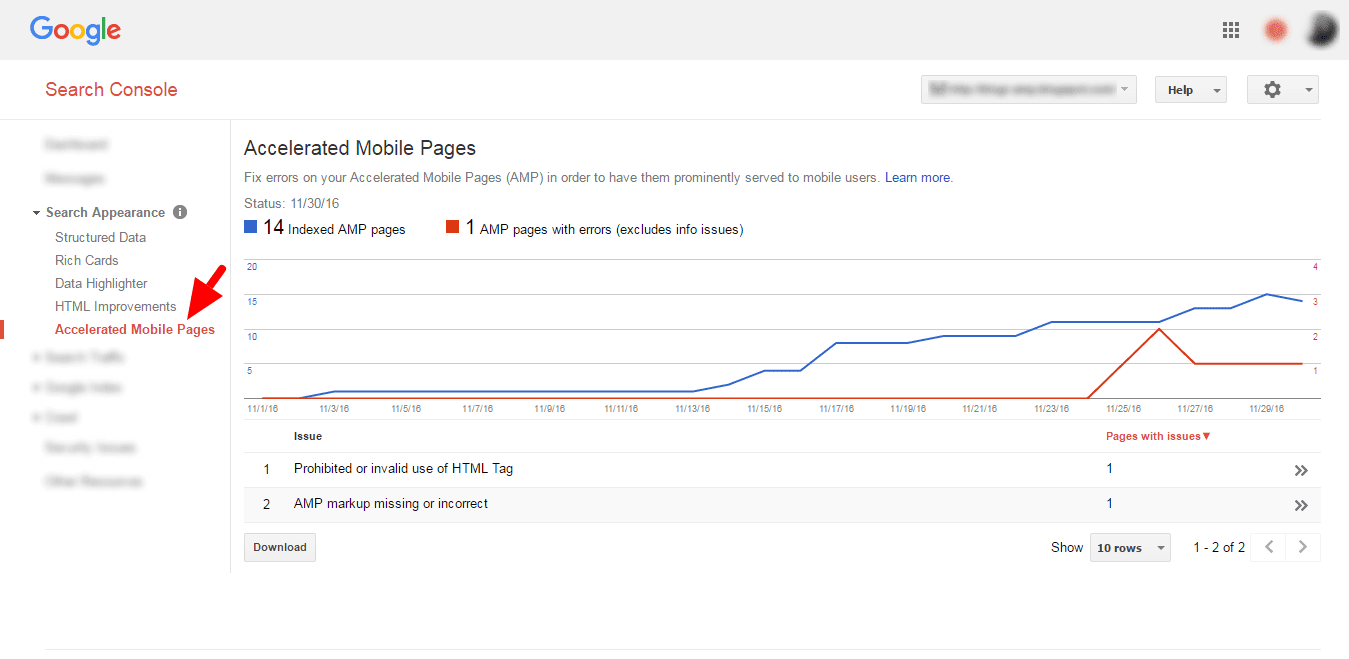Open the account profile avatar
1349x659 pixels.
pyautogui.click(x=1322, y=30)
